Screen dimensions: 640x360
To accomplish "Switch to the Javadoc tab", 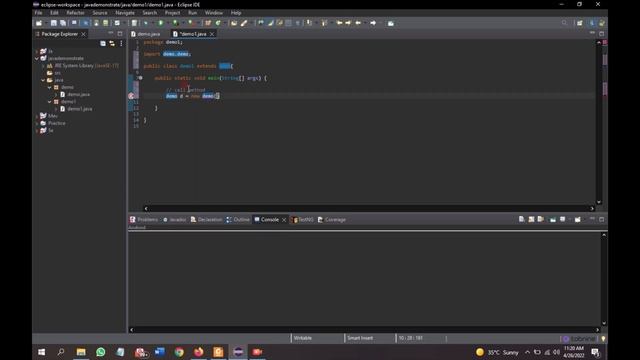I will 174,220.
